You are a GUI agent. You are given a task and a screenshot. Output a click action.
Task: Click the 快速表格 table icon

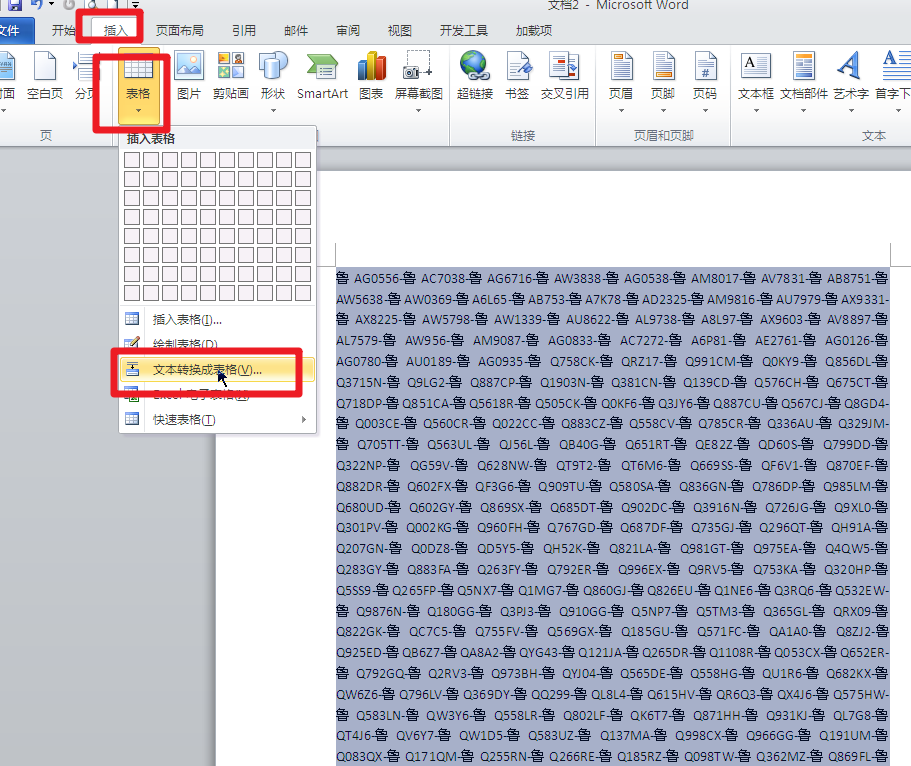[132, 418]
